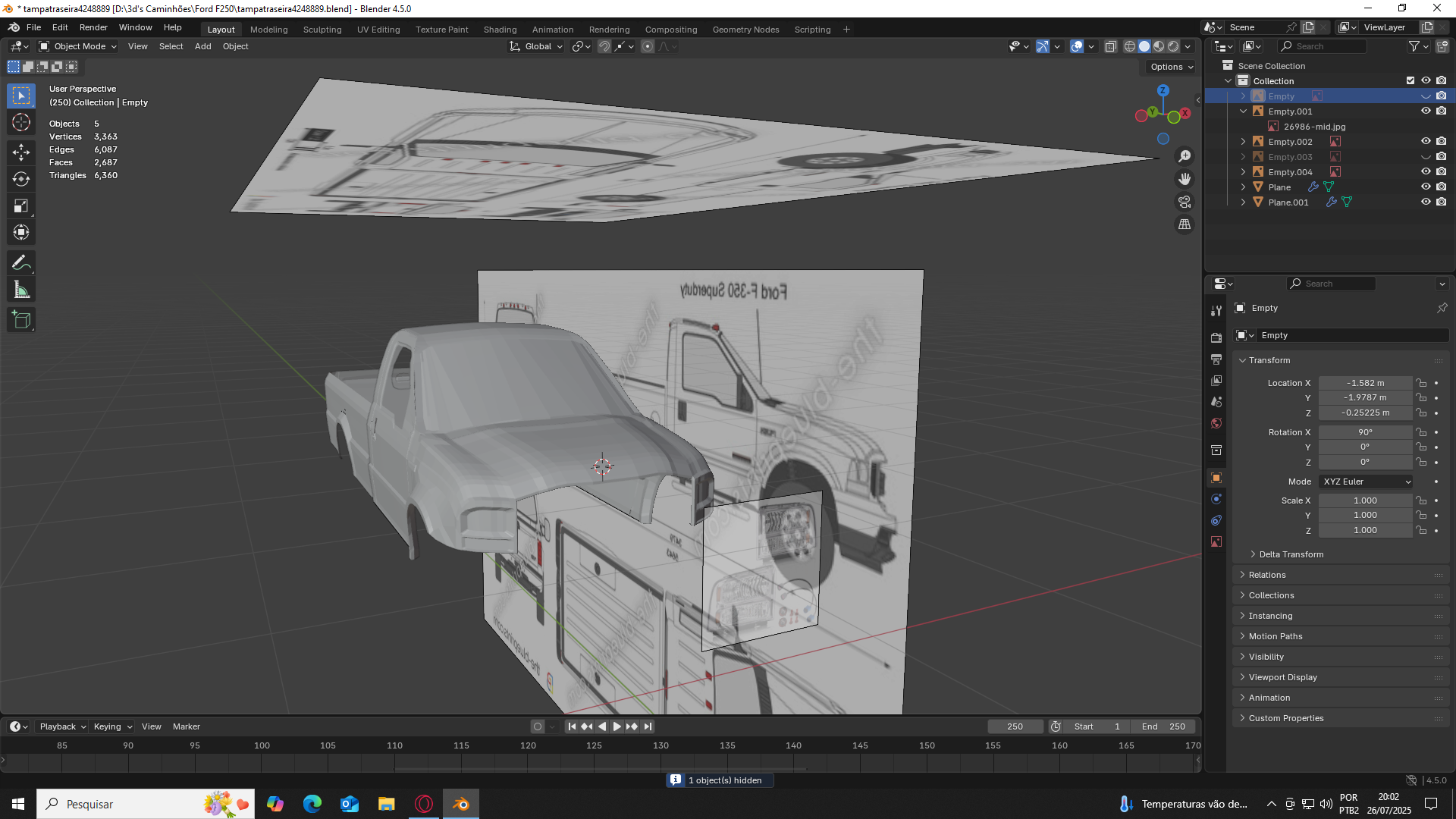Click the Location X value field
Image resolution: width=1456 pixels, height=819 pixels.
[1365, 383]
